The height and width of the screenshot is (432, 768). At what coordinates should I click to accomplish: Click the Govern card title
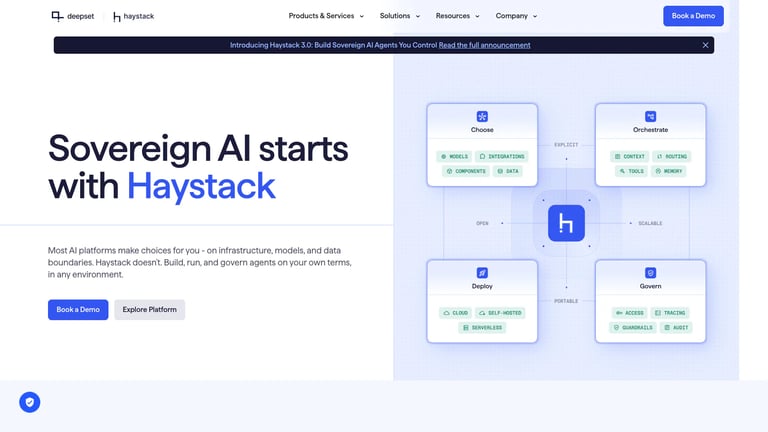coord(650,286)
